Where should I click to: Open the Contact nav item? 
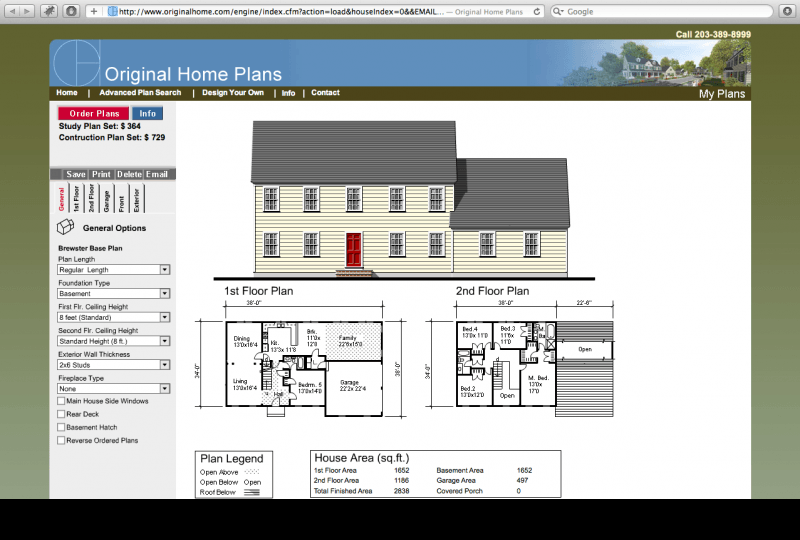pos(326,92)
